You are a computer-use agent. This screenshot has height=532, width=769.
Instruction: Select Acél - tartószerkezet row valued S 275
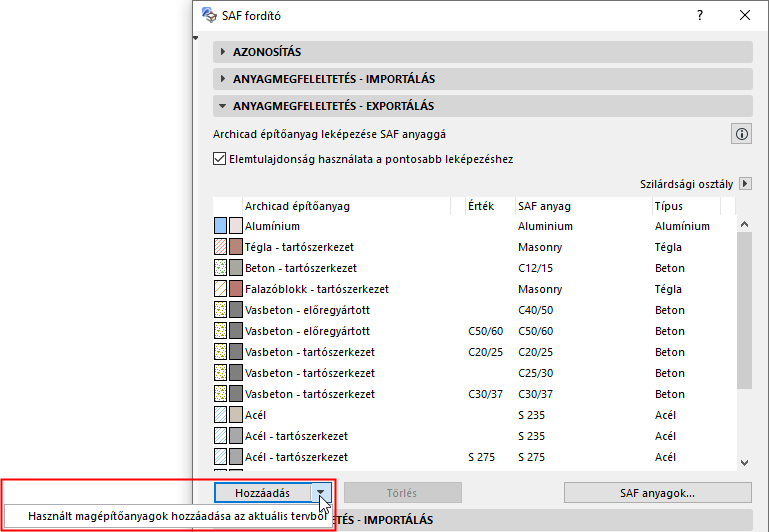pos(475,457)
